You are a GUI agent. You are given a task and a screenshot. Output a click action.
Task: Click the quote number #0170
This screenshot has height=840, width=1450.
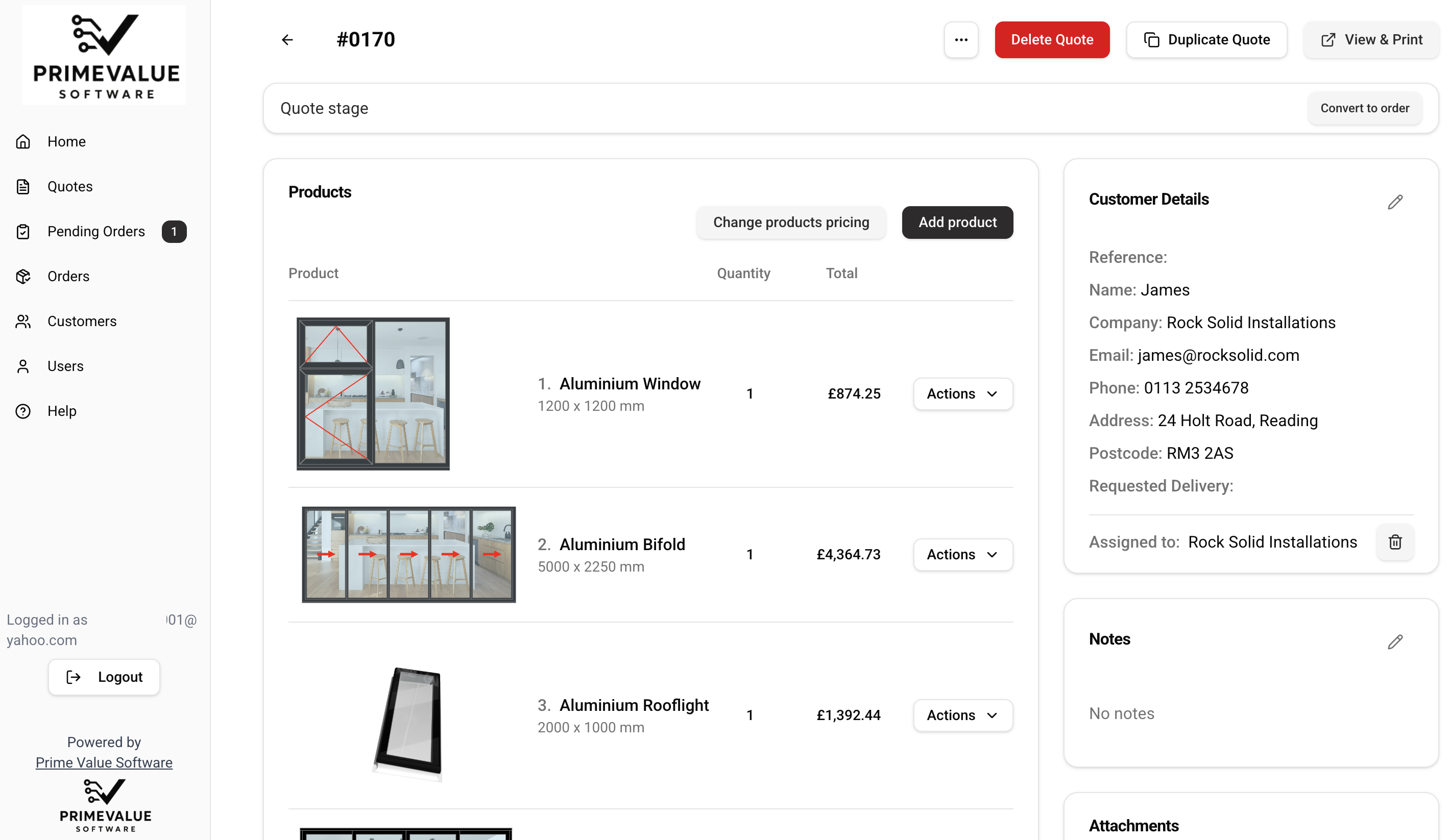(x=366, y=40)
